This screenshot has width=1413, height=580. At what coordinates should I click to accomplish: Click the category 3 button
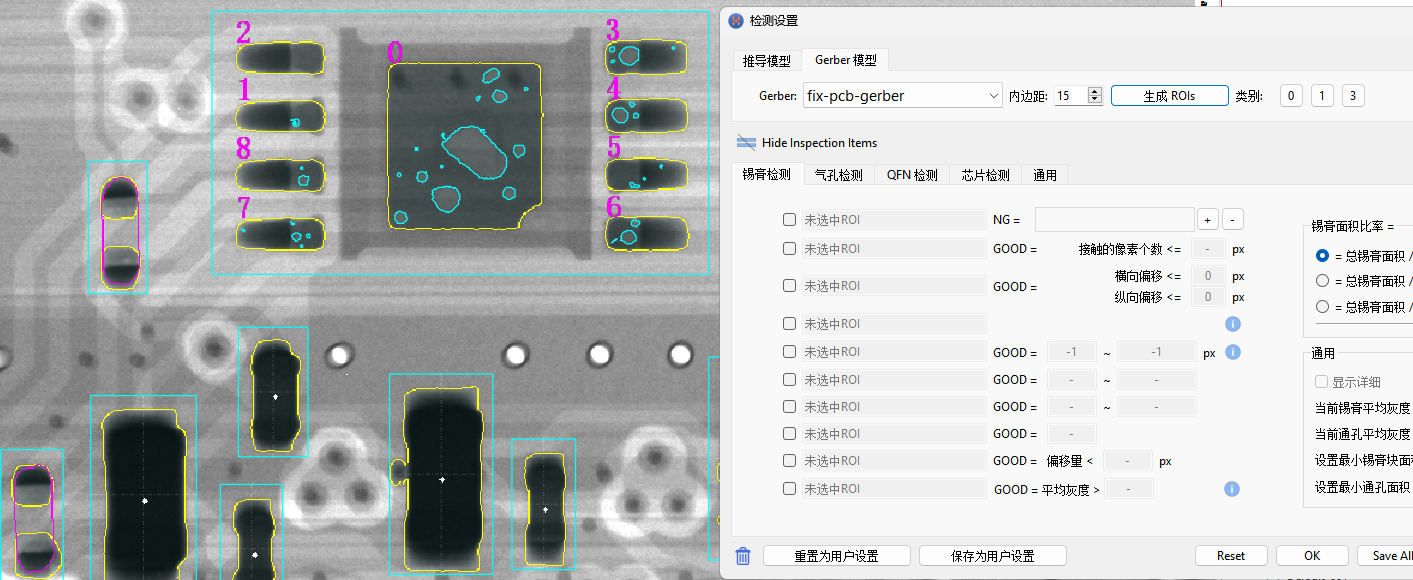[x=1353, y=96]
